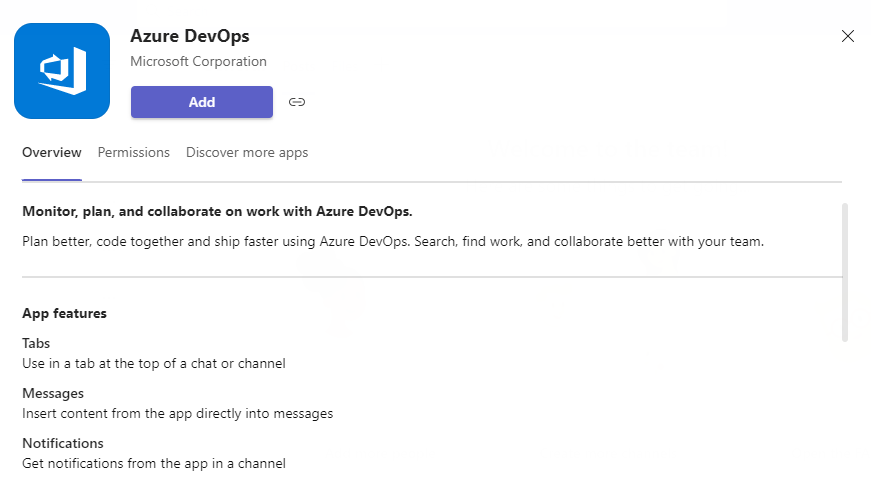
Task: Open the Discover more apps tab
Action: (x=247, y=152)
